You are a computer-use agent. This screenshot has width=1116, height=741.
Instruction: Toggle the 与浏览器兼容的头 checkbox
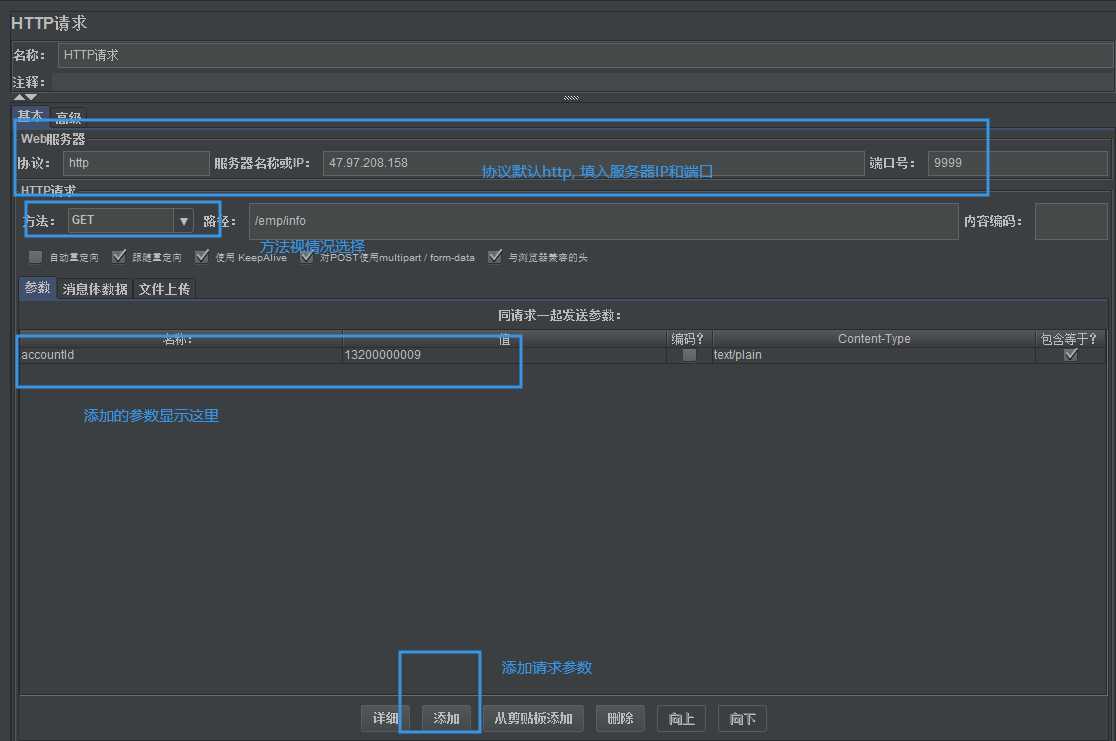click(x=495, y=256)
